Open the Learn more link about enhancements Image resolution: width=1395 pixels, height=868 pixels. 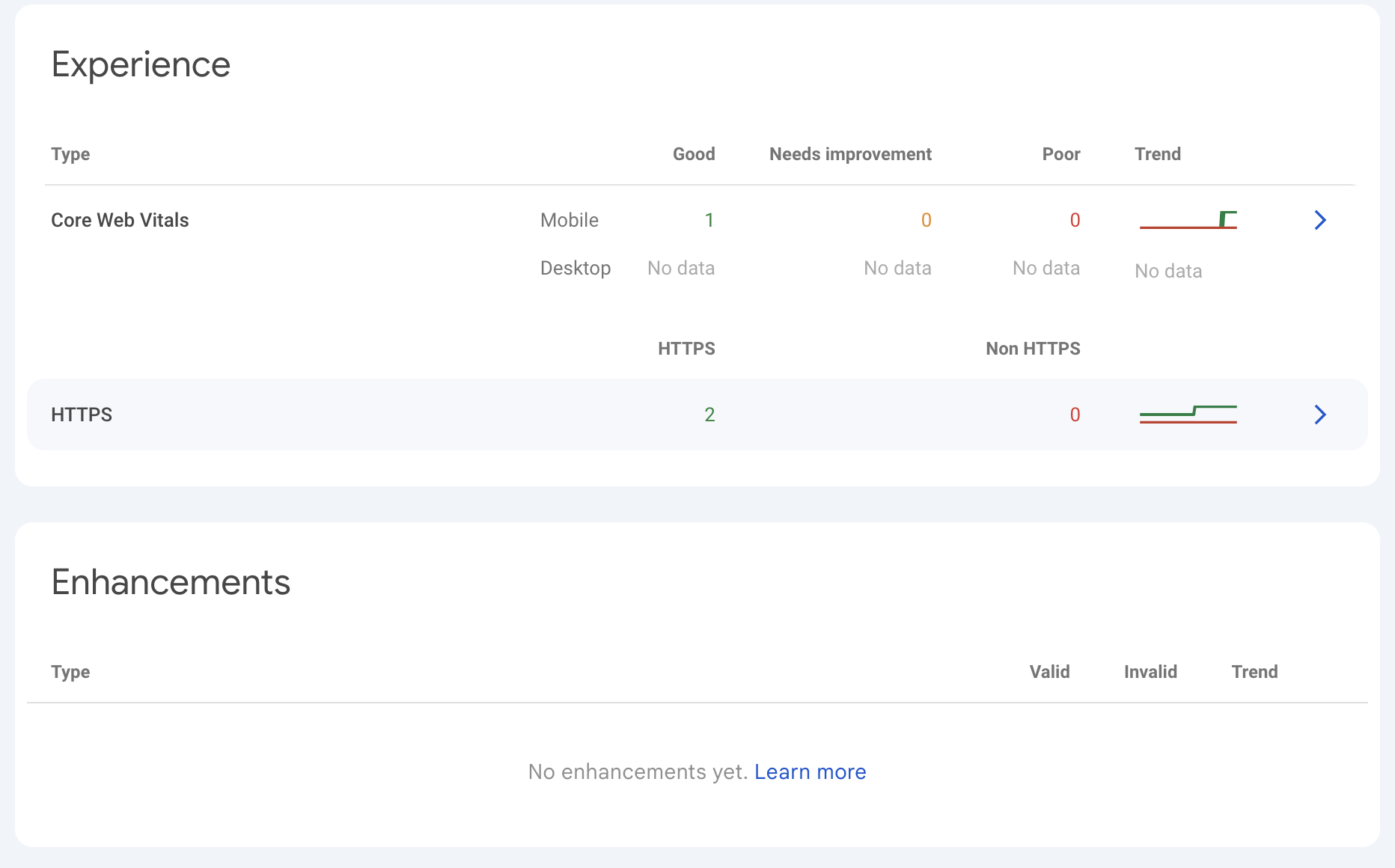click(810, 771)
